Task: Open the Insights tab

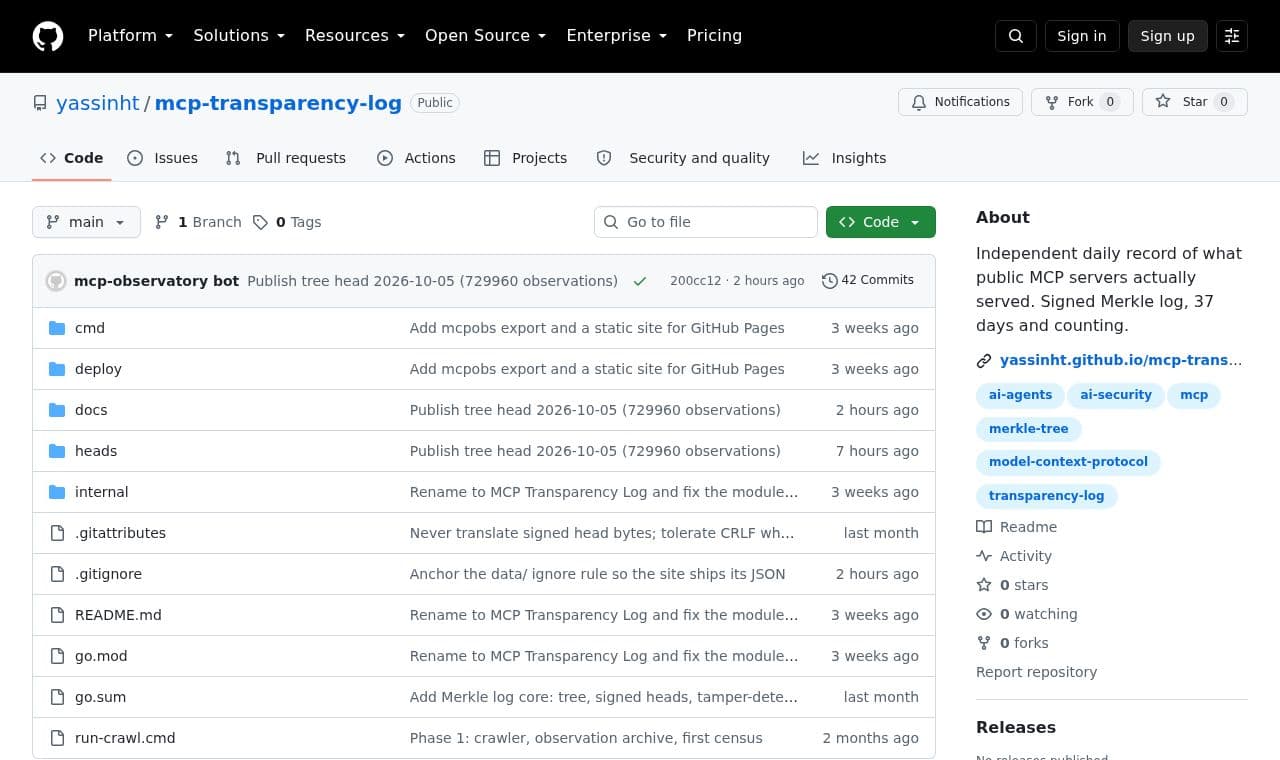Action: 844,158
